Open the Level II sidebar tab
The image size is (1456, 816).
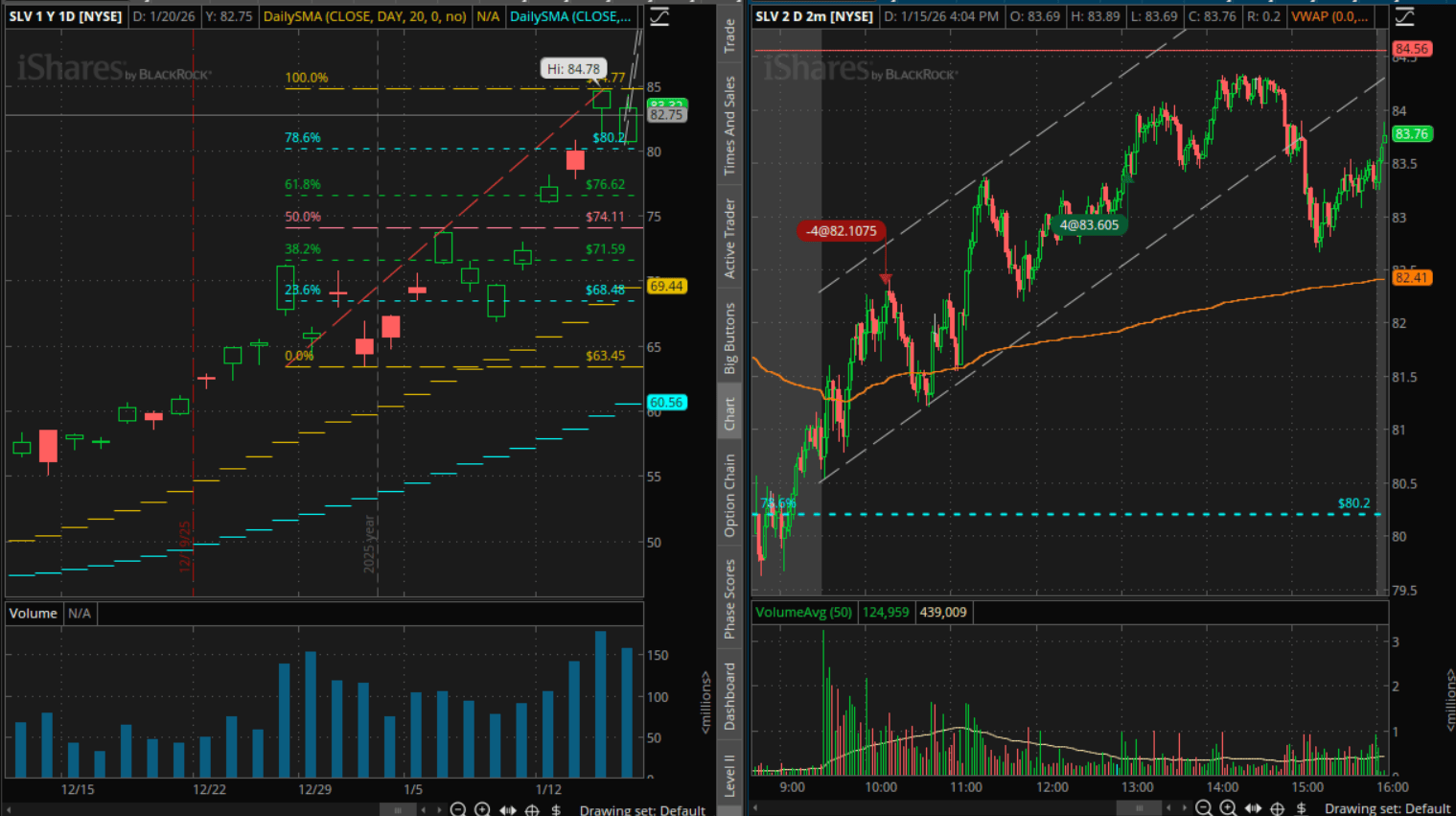point(729,775)
